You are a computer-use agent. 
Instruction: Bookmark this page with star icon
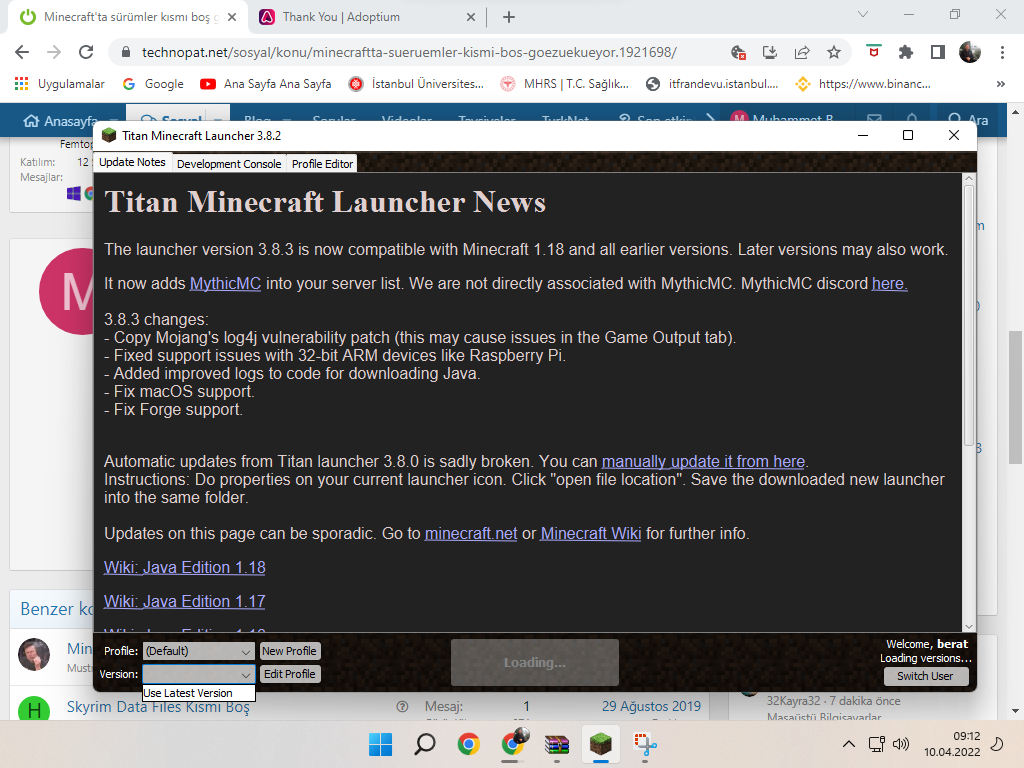click(x=834, y=52)
